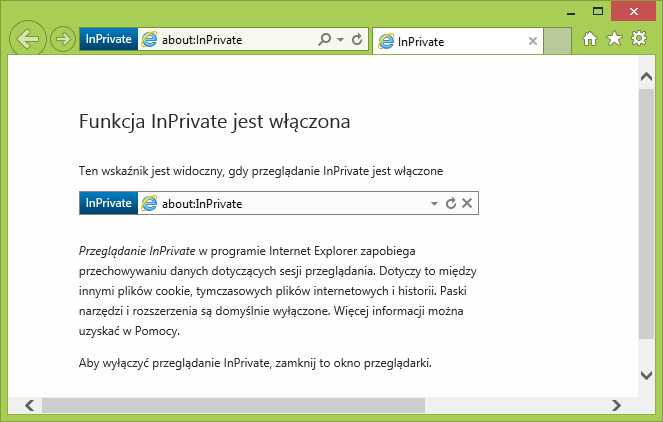Click the sentence 'Aby wyłączyć przeglądanie InPrivate'
The image size is (663, 422).
click(255, 363)
